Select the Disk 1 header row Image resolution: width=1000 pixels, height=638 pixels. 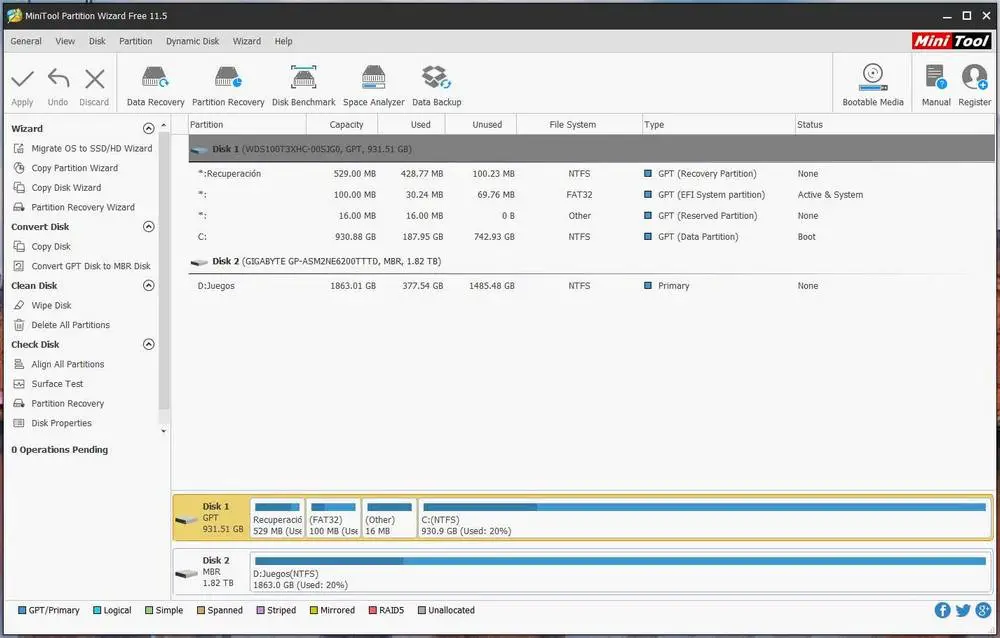[x=591, y=149]
